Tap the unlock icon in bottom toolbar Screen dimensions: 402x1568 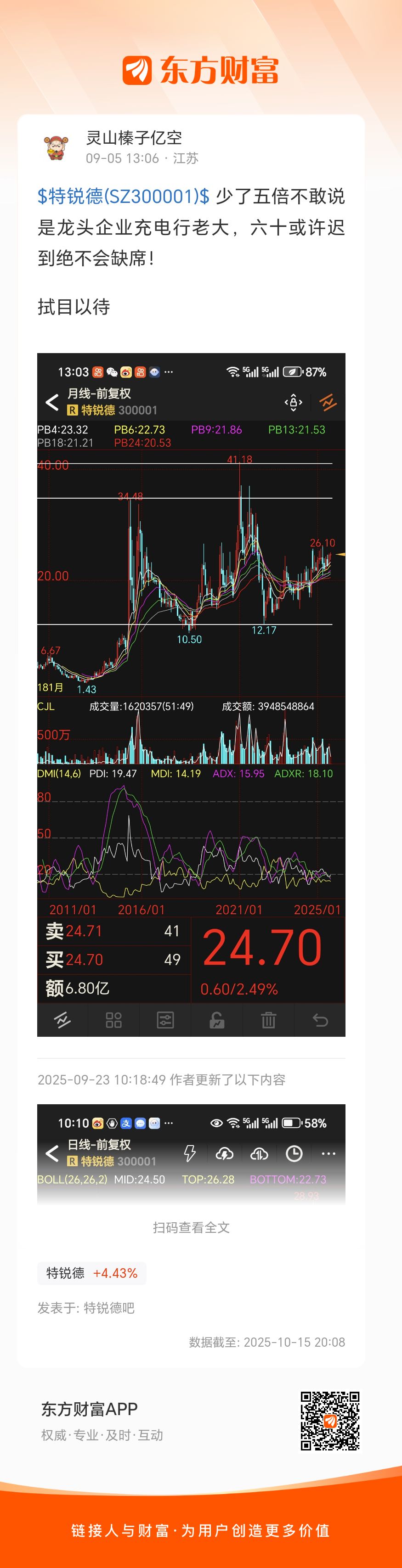tap(217, 1020)
